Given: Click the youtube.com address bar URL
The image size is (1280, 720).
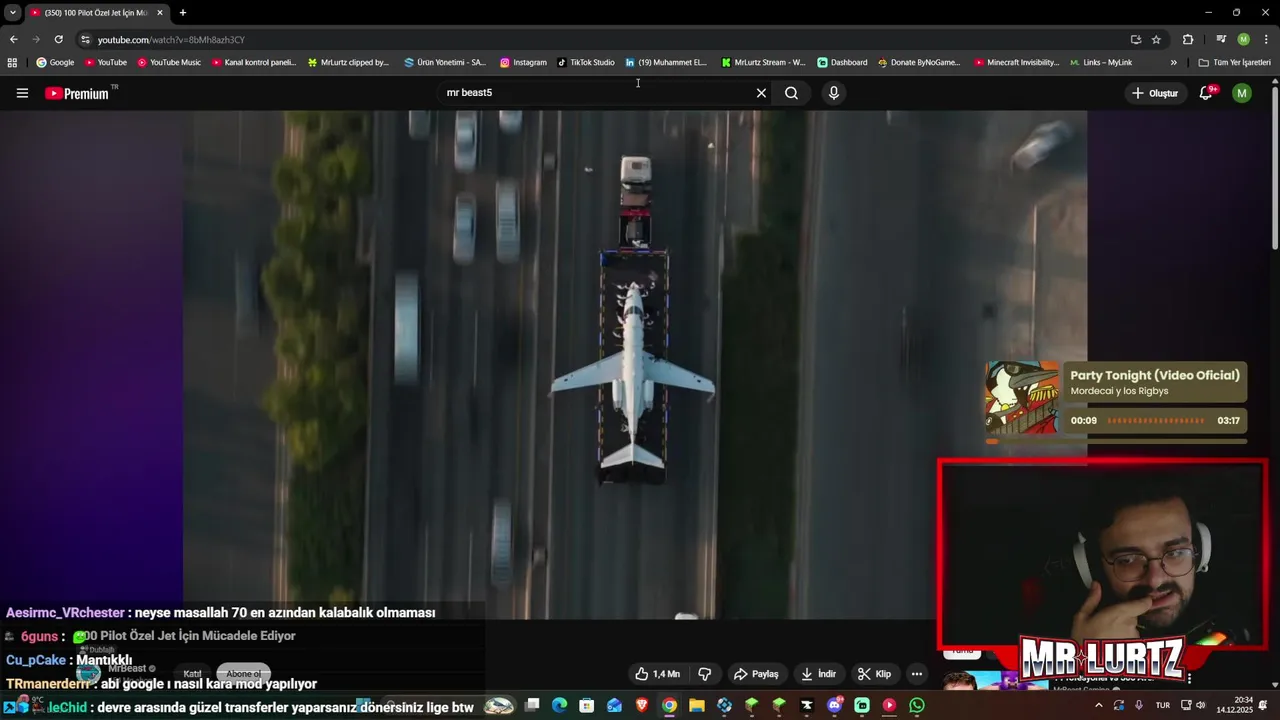Looking at the screenshot, I should (x=171, y=40).
